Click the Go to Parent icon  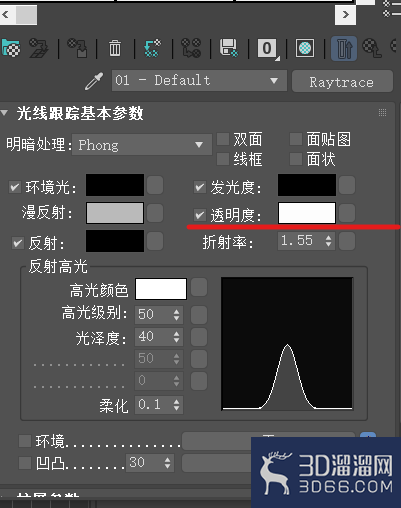(372, 48)
